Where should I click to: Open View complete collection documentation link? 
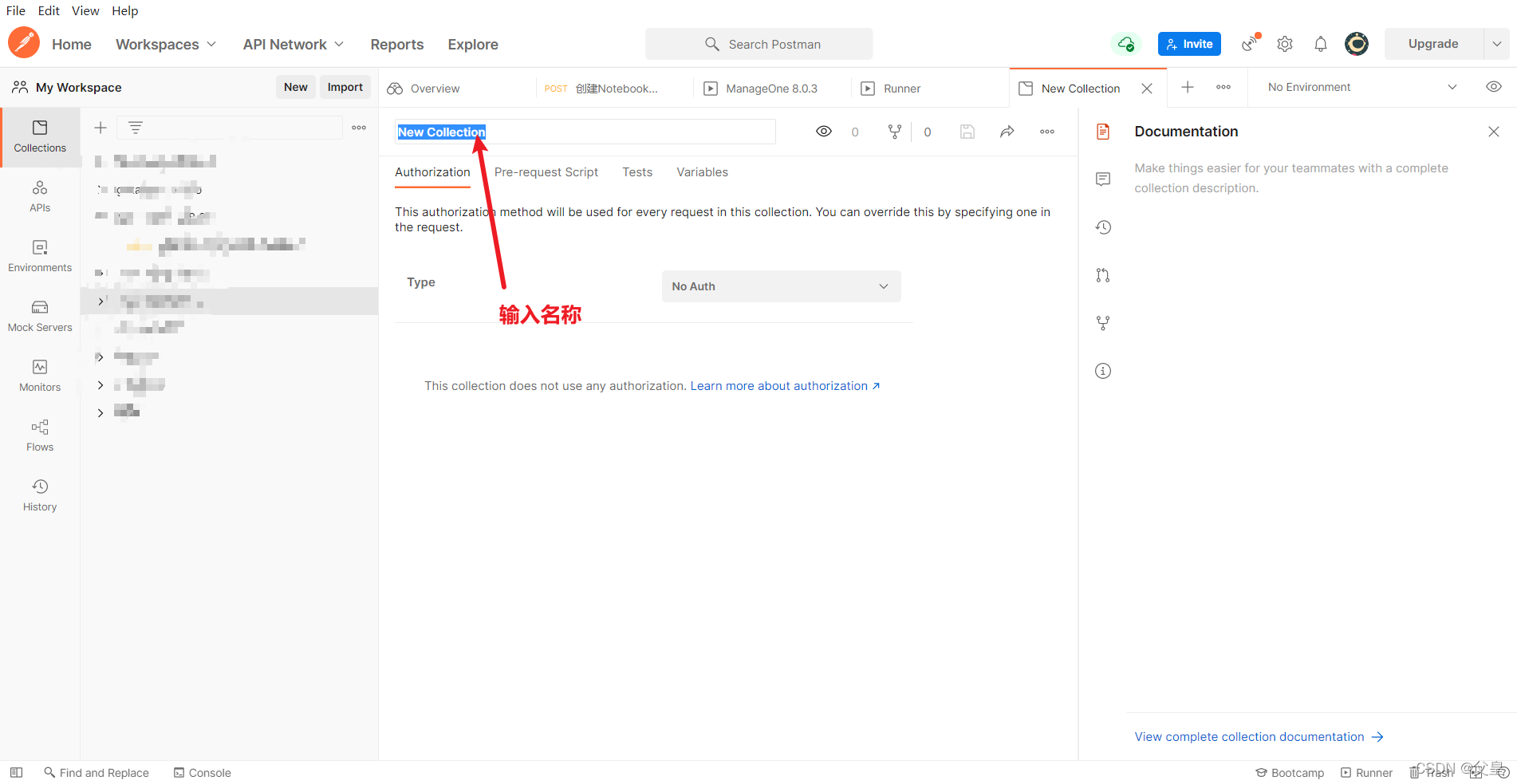pos(1259,737)
